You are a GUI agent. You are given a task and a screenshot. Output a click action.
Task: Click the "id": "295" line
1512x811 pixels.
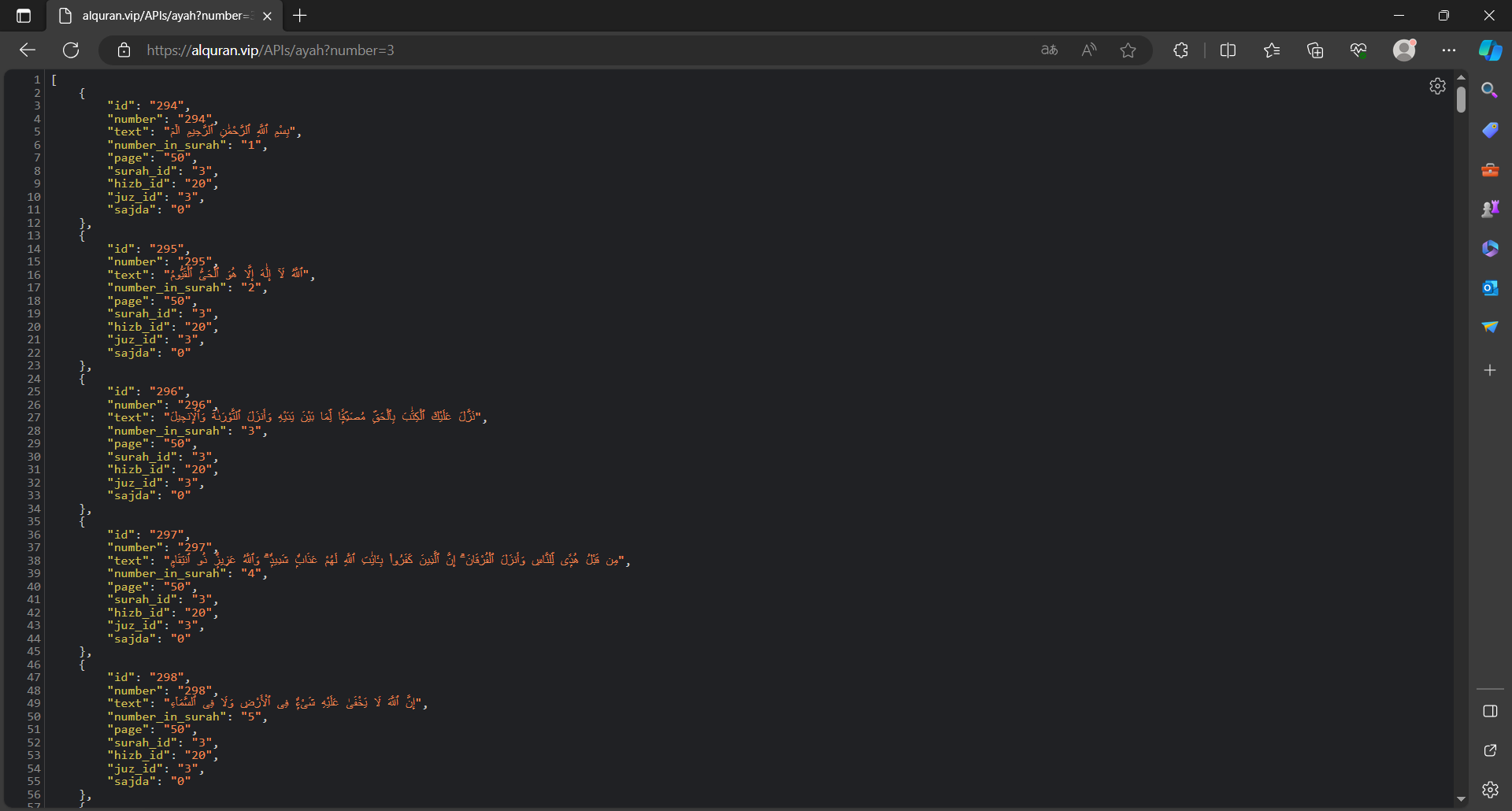click(149, 249)
